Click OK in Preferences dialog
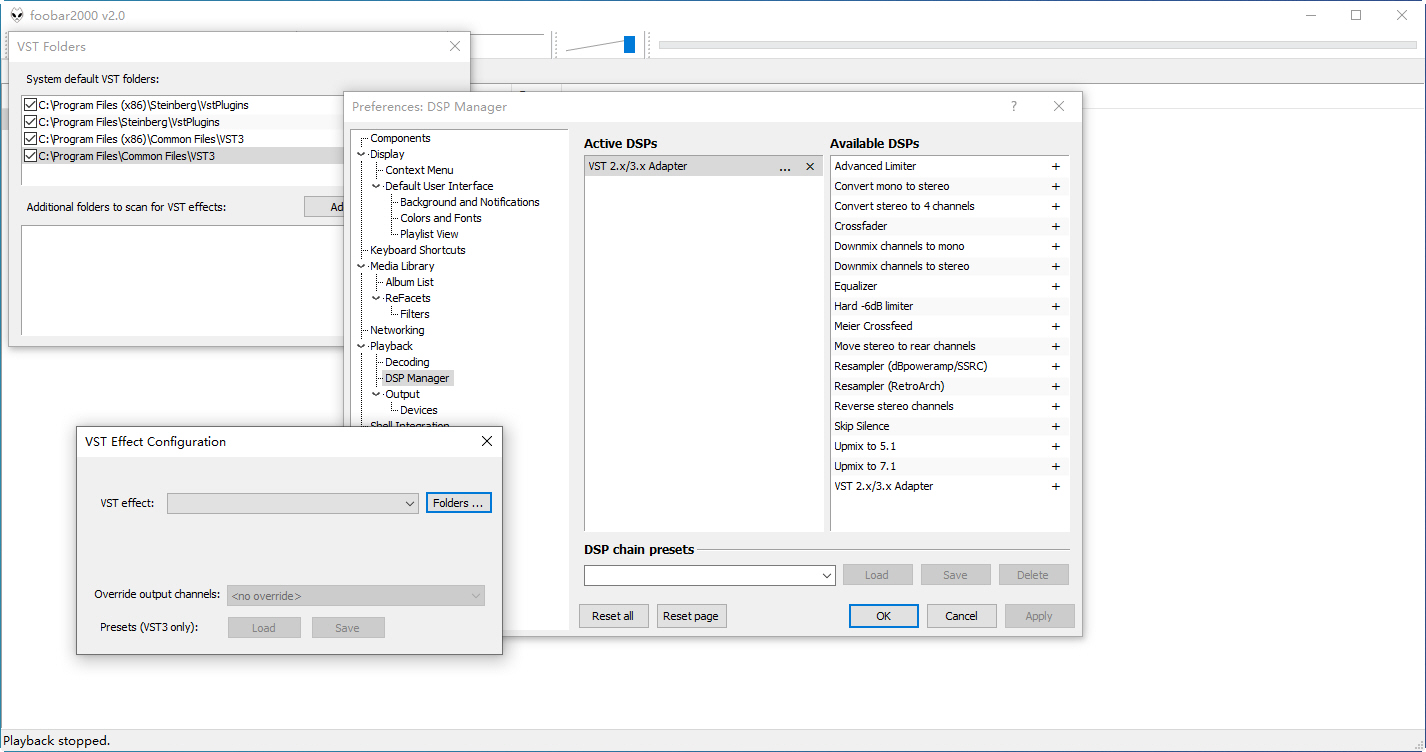Image resolution: width=1426 pixels, height=752 pixels. pyautogui.click(x=883, y=616)
